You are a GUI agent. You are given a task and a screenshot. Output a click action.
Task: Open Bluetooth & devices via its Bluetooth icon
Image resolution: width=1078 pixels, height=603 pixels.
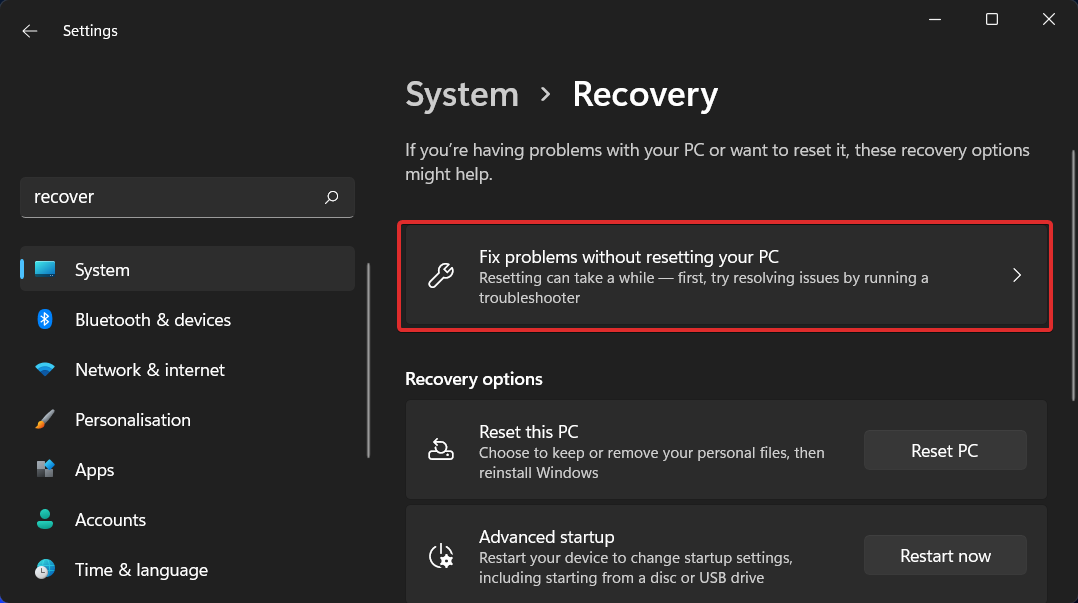[45, 319]
